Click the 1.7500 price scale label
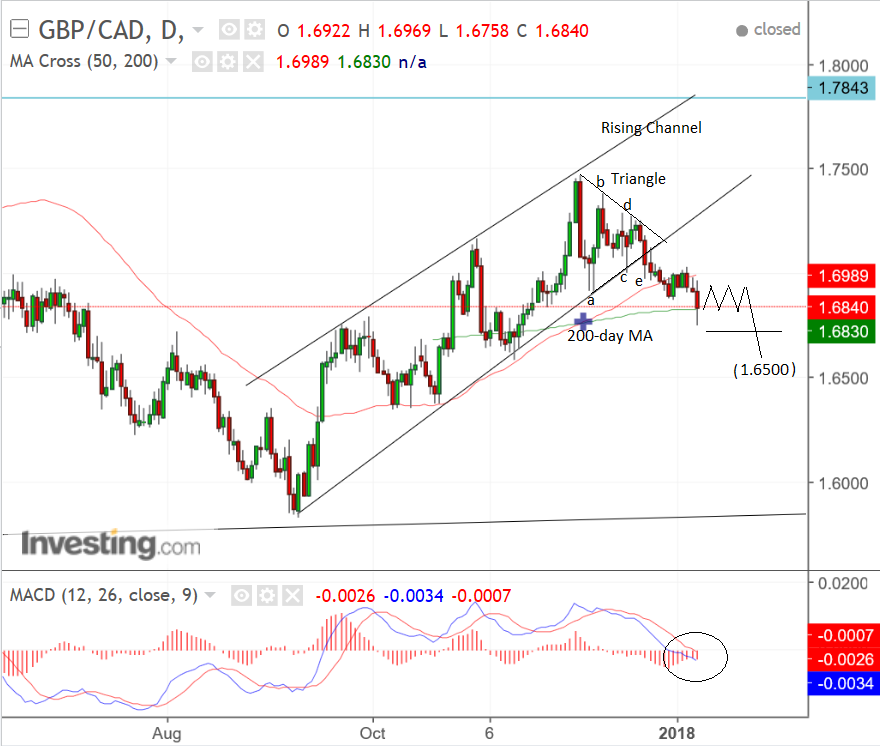 pos(844,170)
